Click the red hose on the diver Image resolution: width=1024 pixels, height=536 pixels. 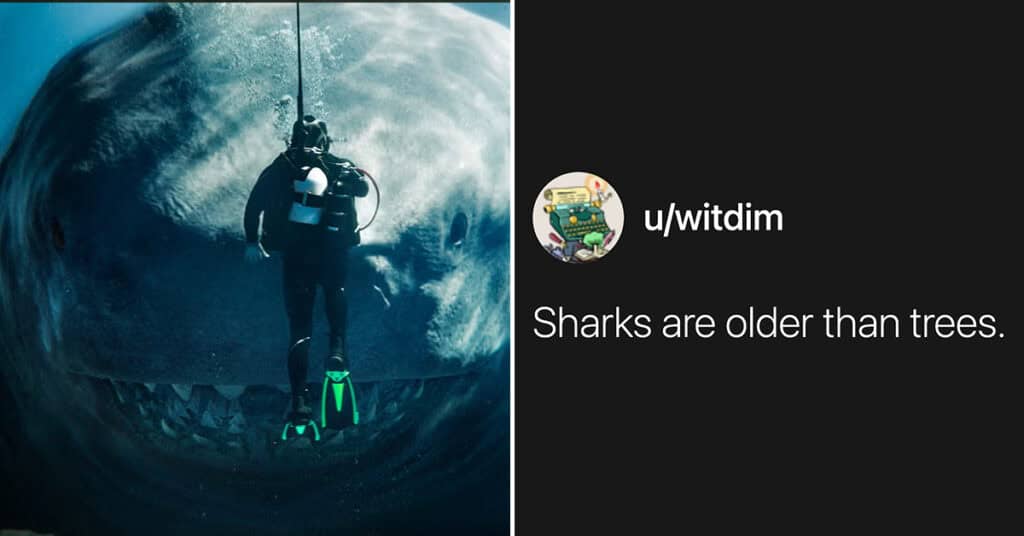(371, 199)
